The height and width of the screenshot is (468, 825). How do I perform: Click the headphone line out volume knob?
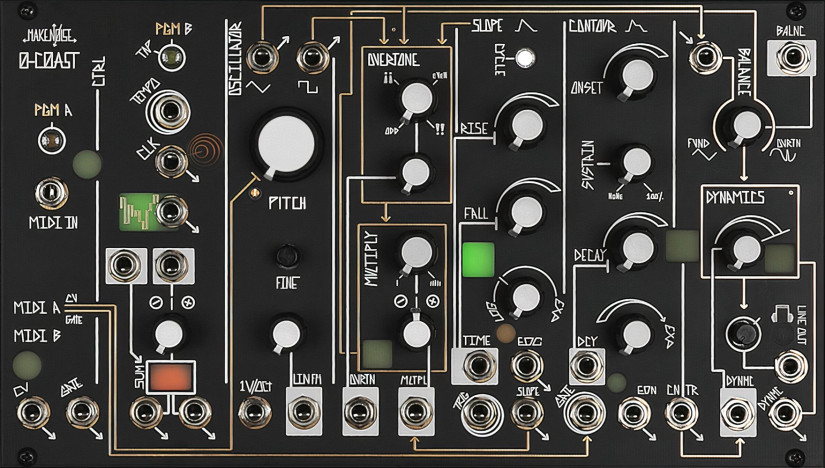(x=743, y=334)
